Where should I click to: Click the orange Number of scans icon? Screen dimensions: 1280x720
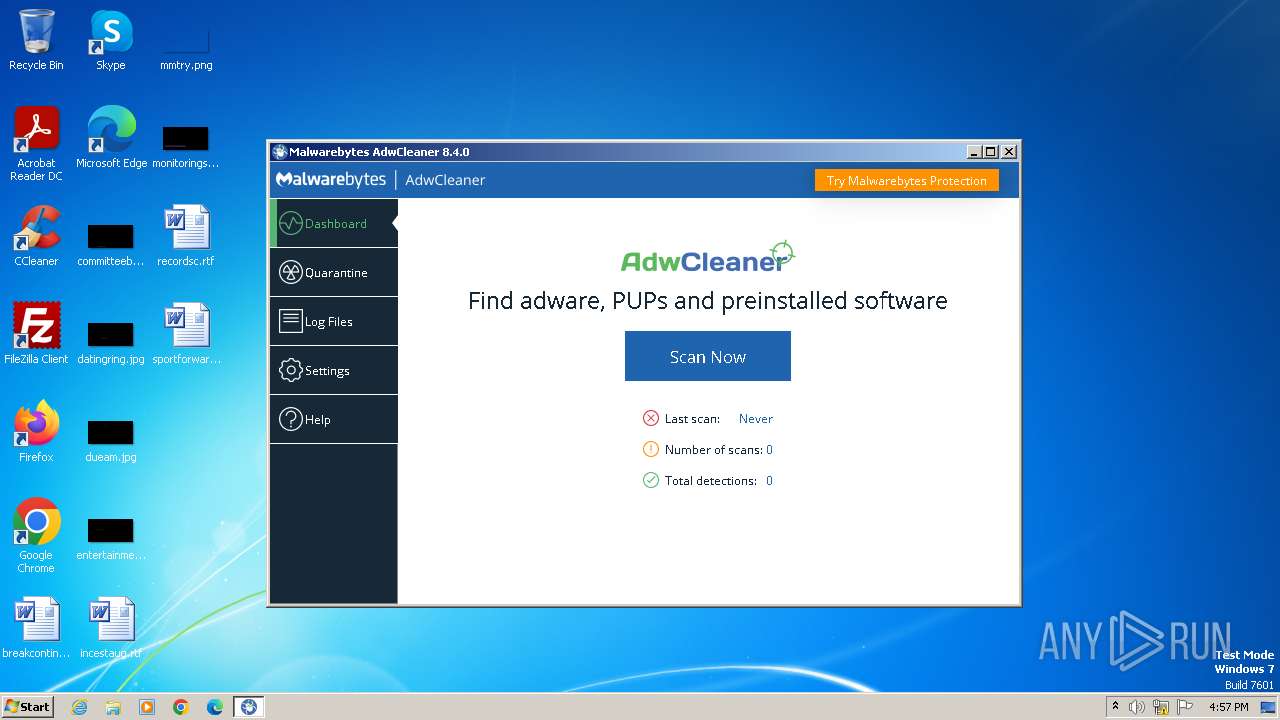pos(651,449)
